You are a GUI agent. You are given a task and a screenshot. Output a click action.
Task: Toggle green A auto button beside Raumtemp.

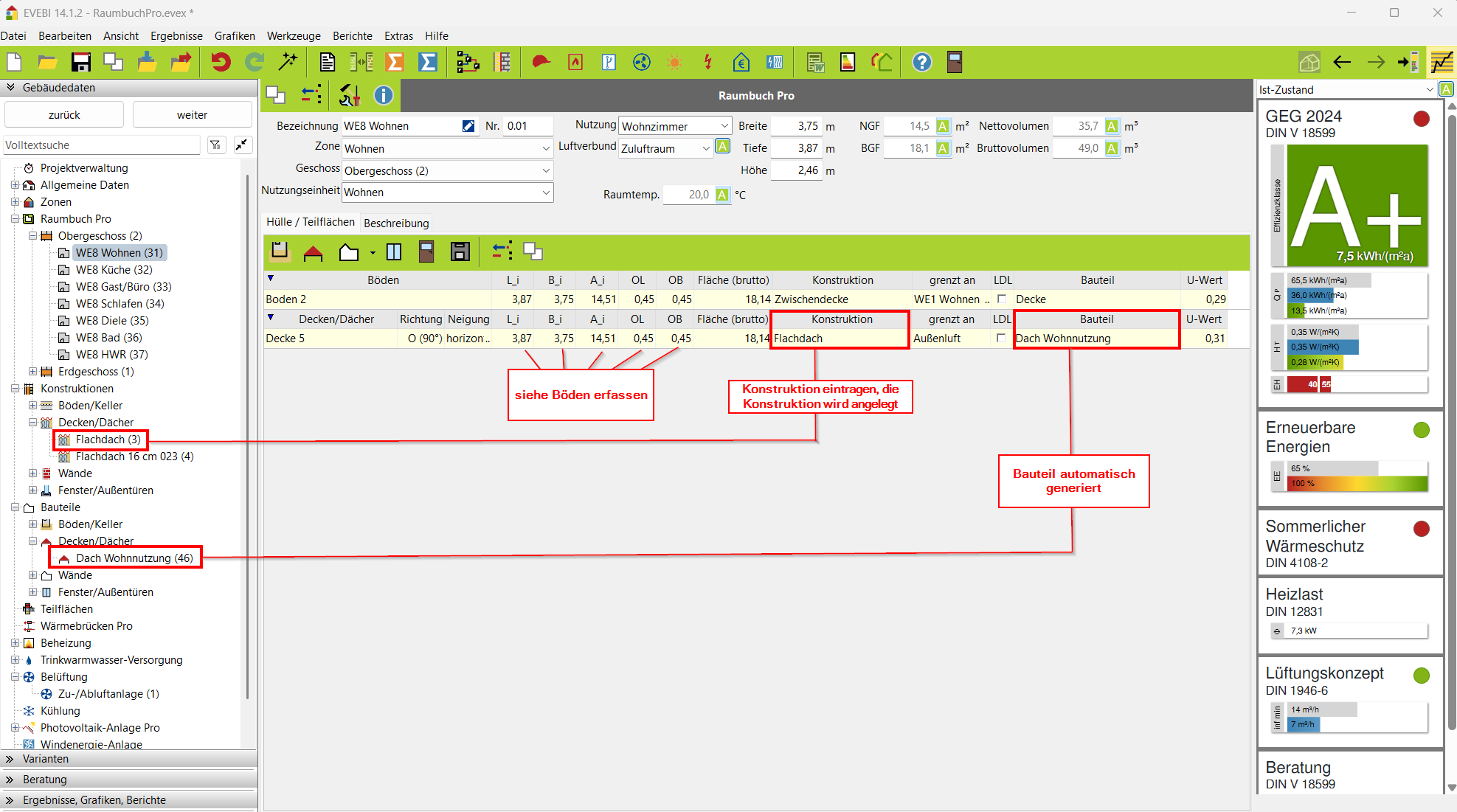(x=722, y=195)
